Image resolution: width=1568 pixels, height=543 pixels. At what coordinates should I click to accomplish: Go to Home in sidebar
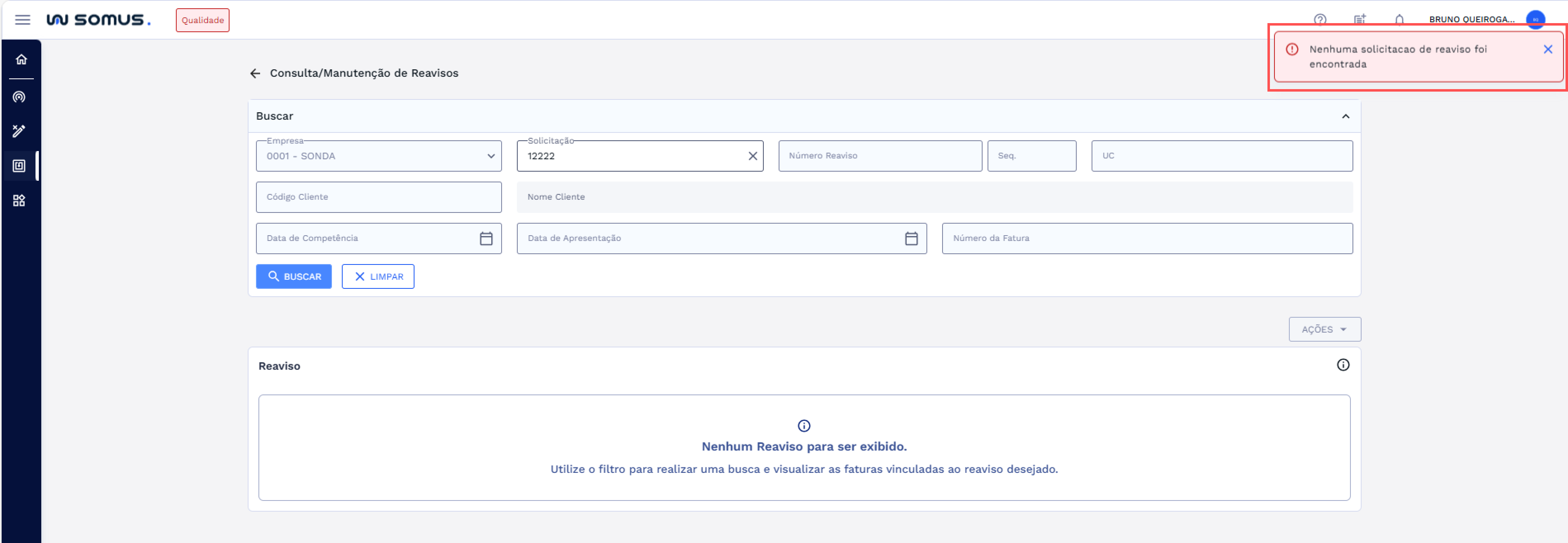[x=21, y=59]
